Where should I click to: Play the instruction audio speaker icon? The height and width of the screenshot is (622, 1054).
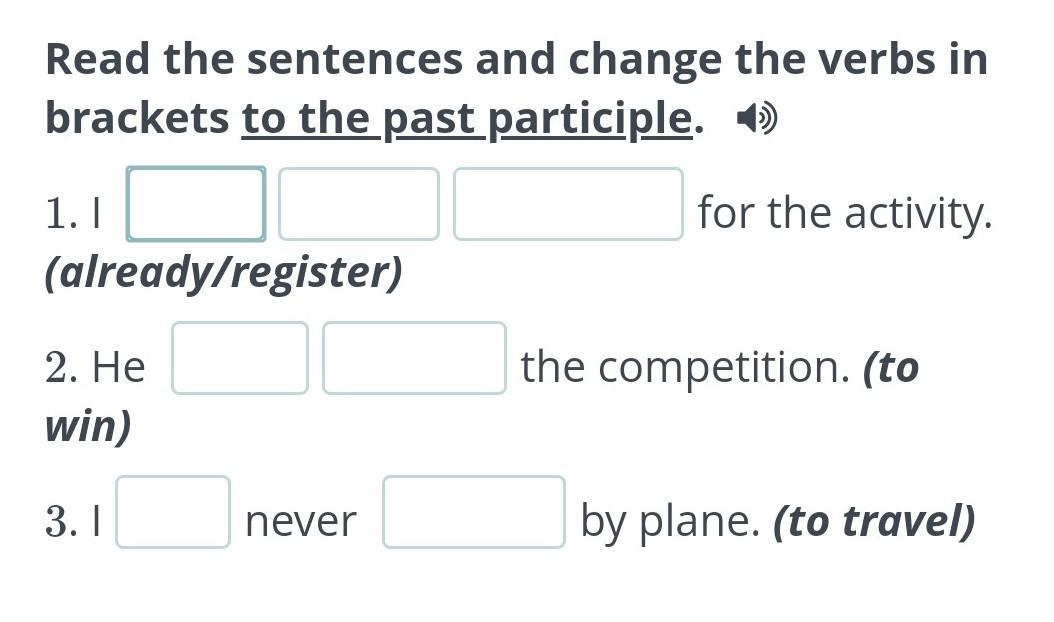(757, 119)
